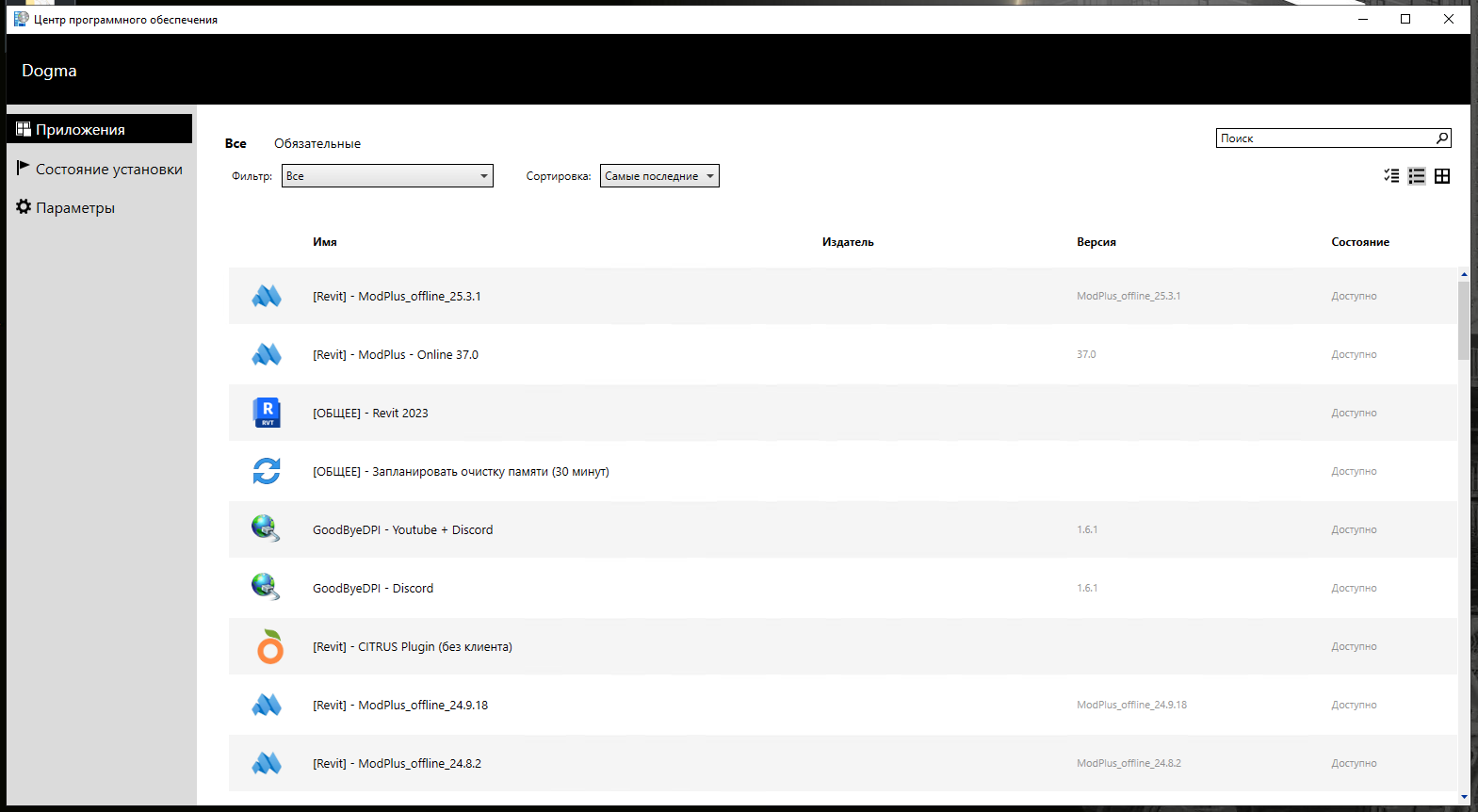Select the Все tab

[236, 144]
